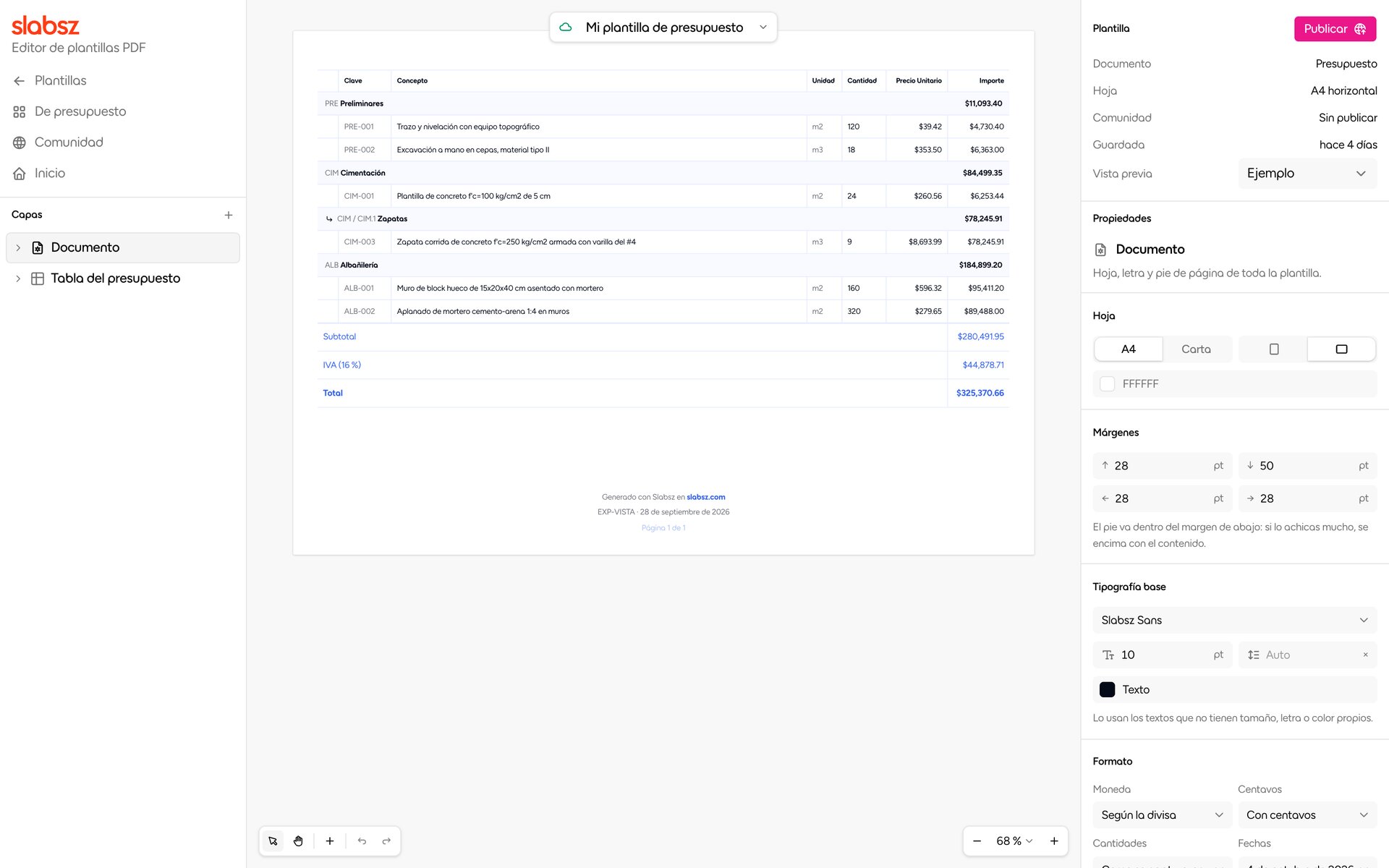
Task: Click the slabsz.com link in footer
Action: click(x=705, y=497)
